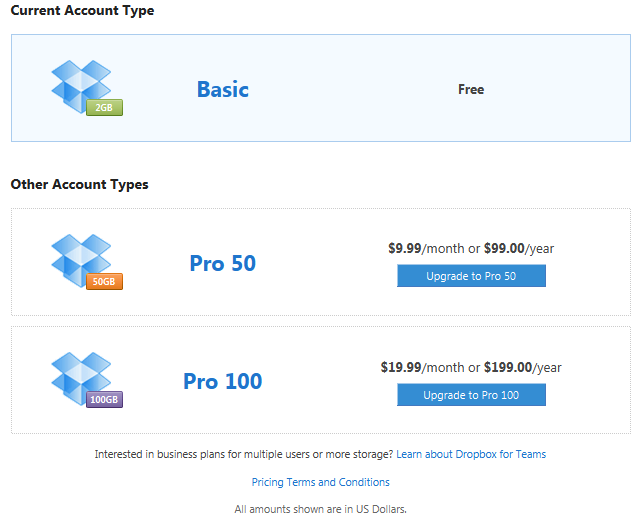This screenshot has height=525, width=643.
Task: Click the Basic plan title
Action: [223, 89]
